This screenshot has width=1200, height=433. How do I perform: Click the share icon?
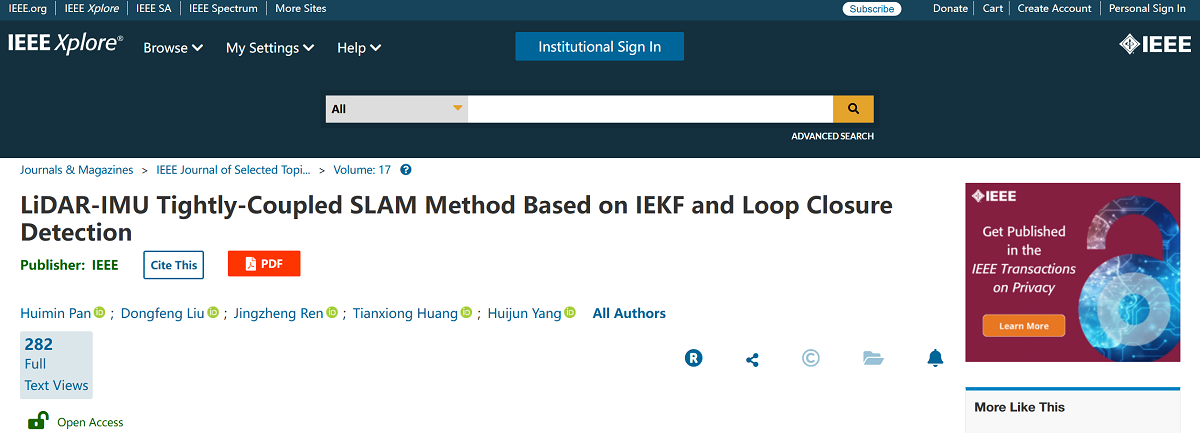click(753, 359)
